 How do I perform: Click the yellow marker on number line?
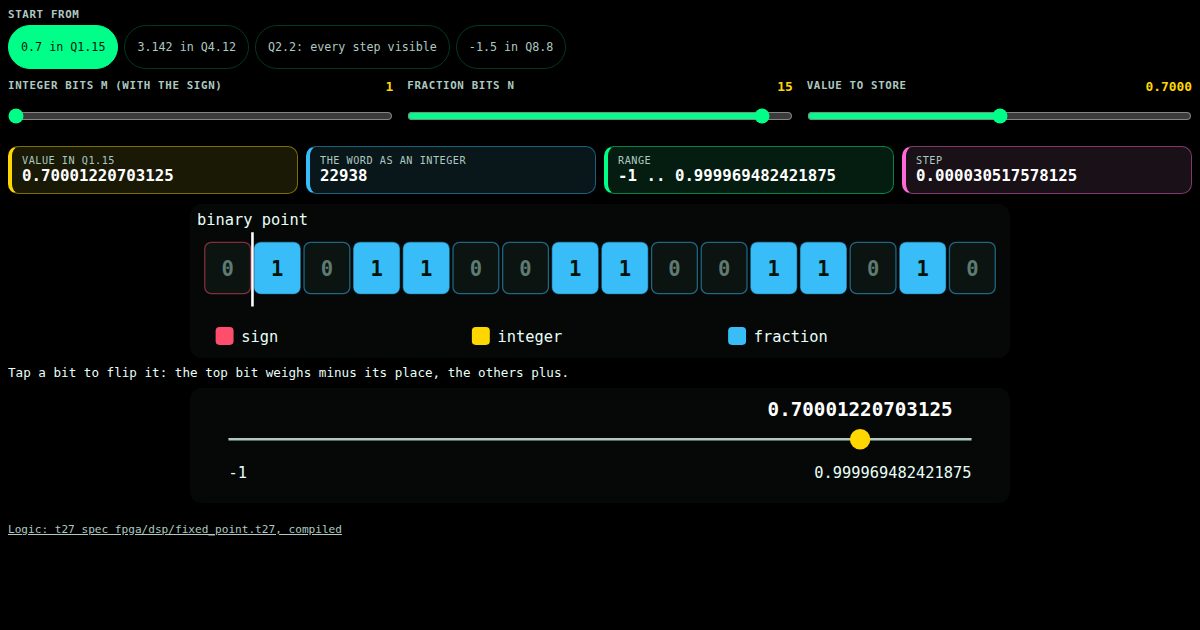(860, 439)
